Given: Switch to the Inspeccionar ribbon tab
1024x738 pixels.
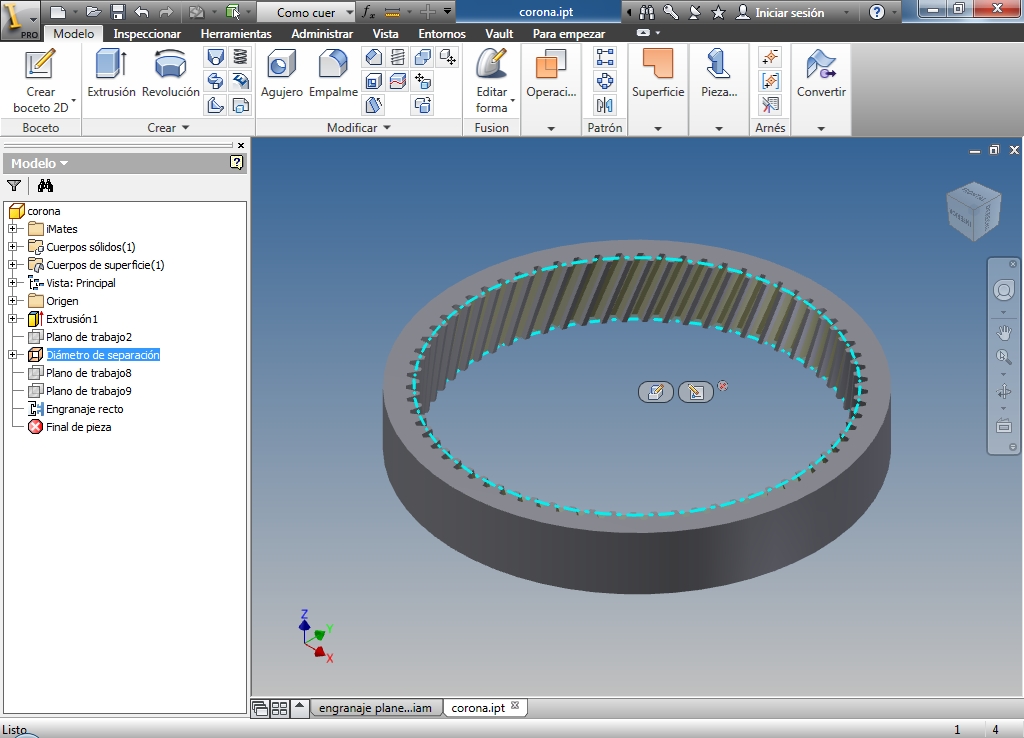Looking at the screenshot, I should [x=147, y=34].
